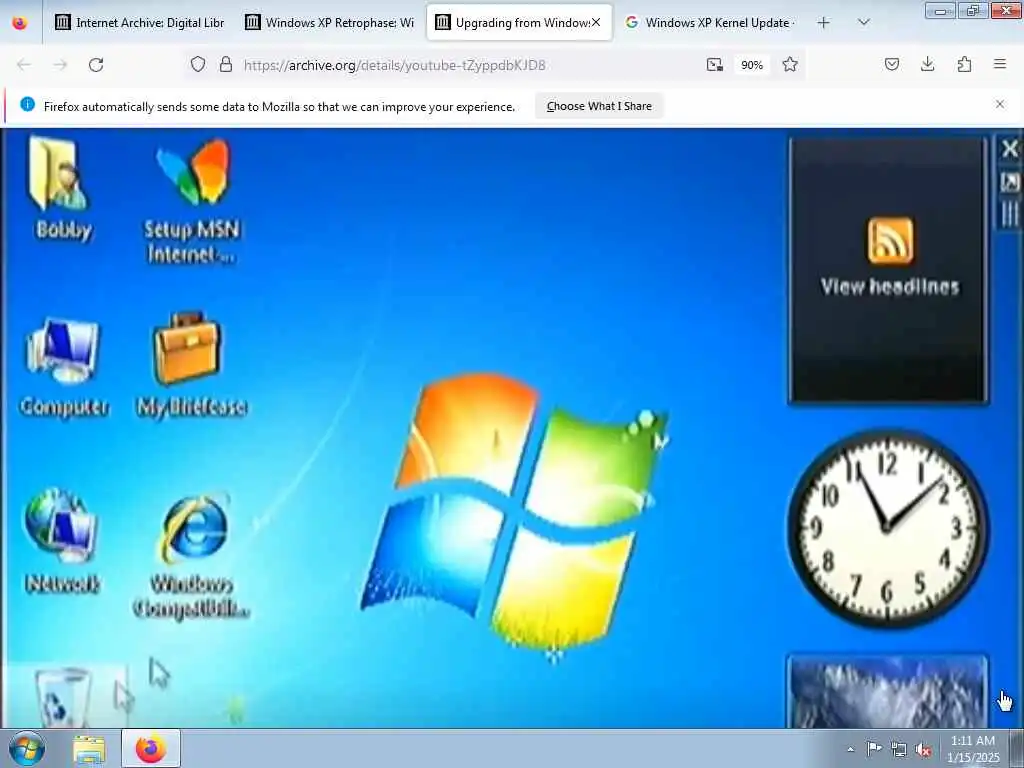This screenshot has height=768, width=1024.
Task: Click the mountain slideshow gadget thumbnail
Action: click(888, 691)
